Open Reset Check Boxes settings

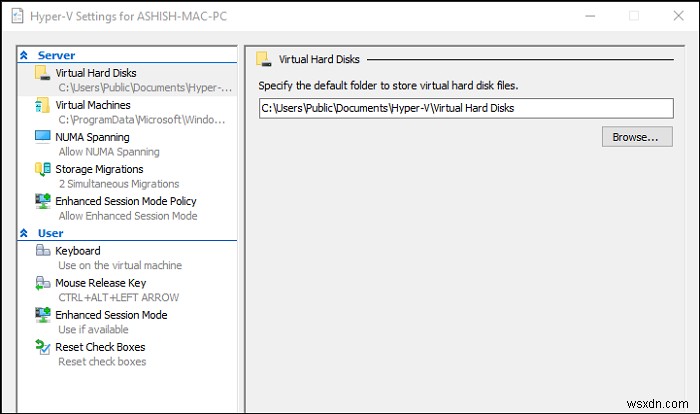[x=100, y=347]
